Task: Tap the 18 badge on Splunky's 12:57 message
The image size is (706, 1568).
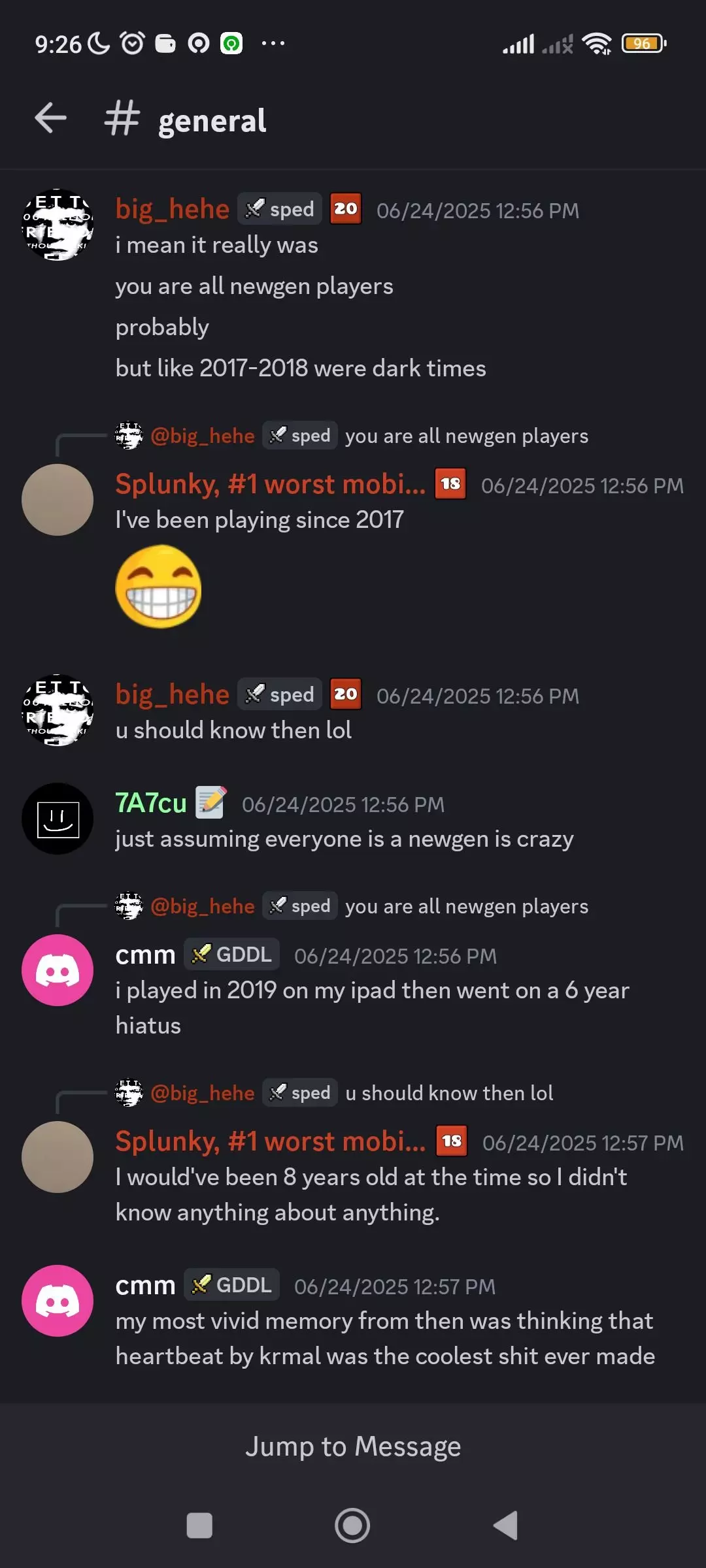Action: click(x=452, y=1141)
